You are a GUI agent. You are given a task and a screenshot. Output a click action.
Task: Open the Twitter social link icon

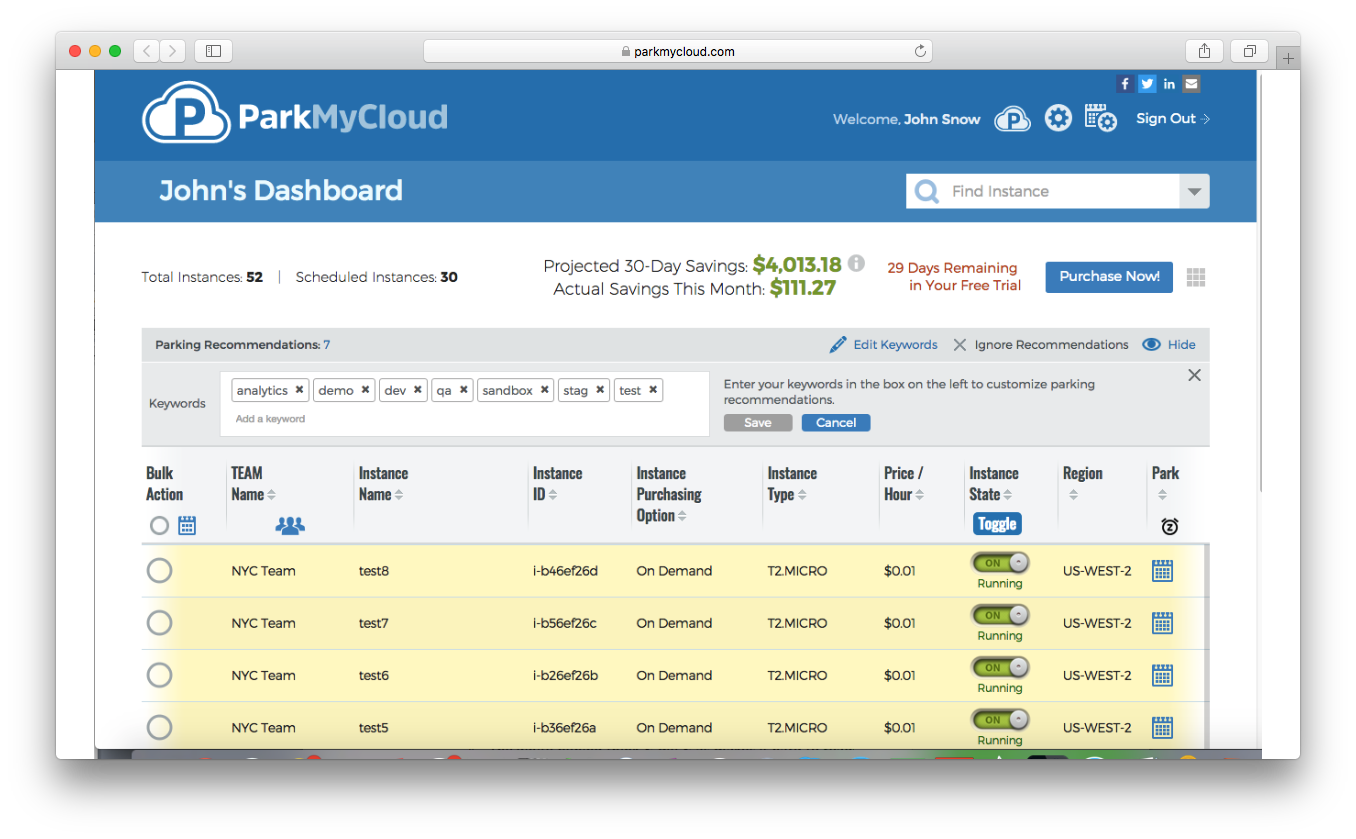pyautogui.click(x=1147, y=84)
